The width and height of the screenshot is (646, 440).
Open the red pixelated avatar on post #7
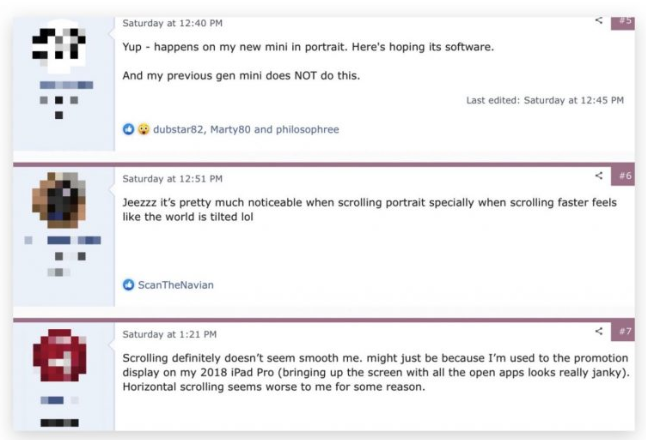pos(60,355)
